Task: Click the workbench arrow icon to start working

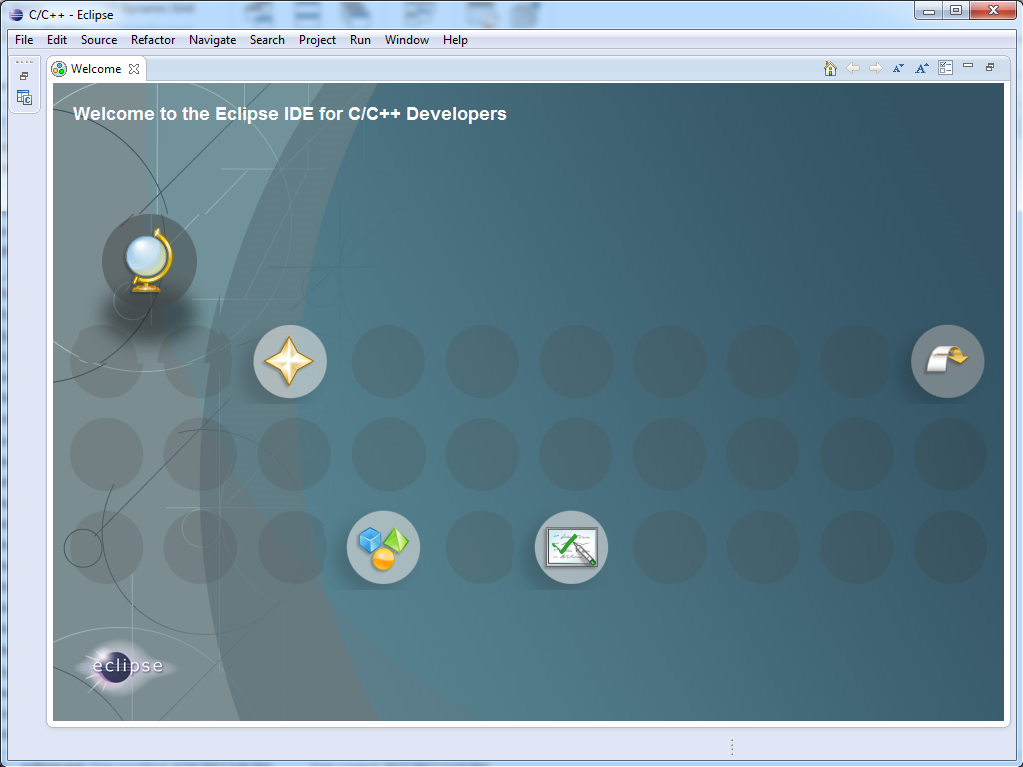Action: [946, 361]
